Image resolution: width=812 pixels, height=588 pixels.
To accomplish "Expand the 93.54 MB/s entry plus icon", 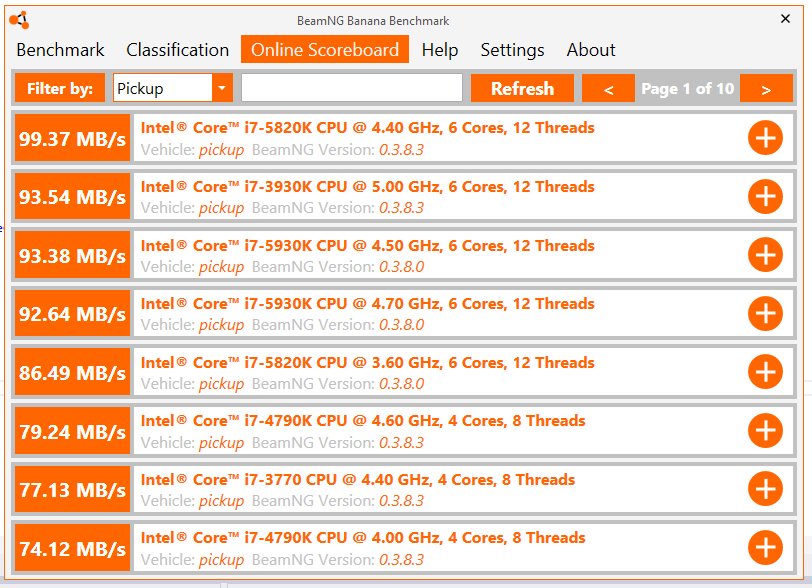I will [x=765, y=197].
